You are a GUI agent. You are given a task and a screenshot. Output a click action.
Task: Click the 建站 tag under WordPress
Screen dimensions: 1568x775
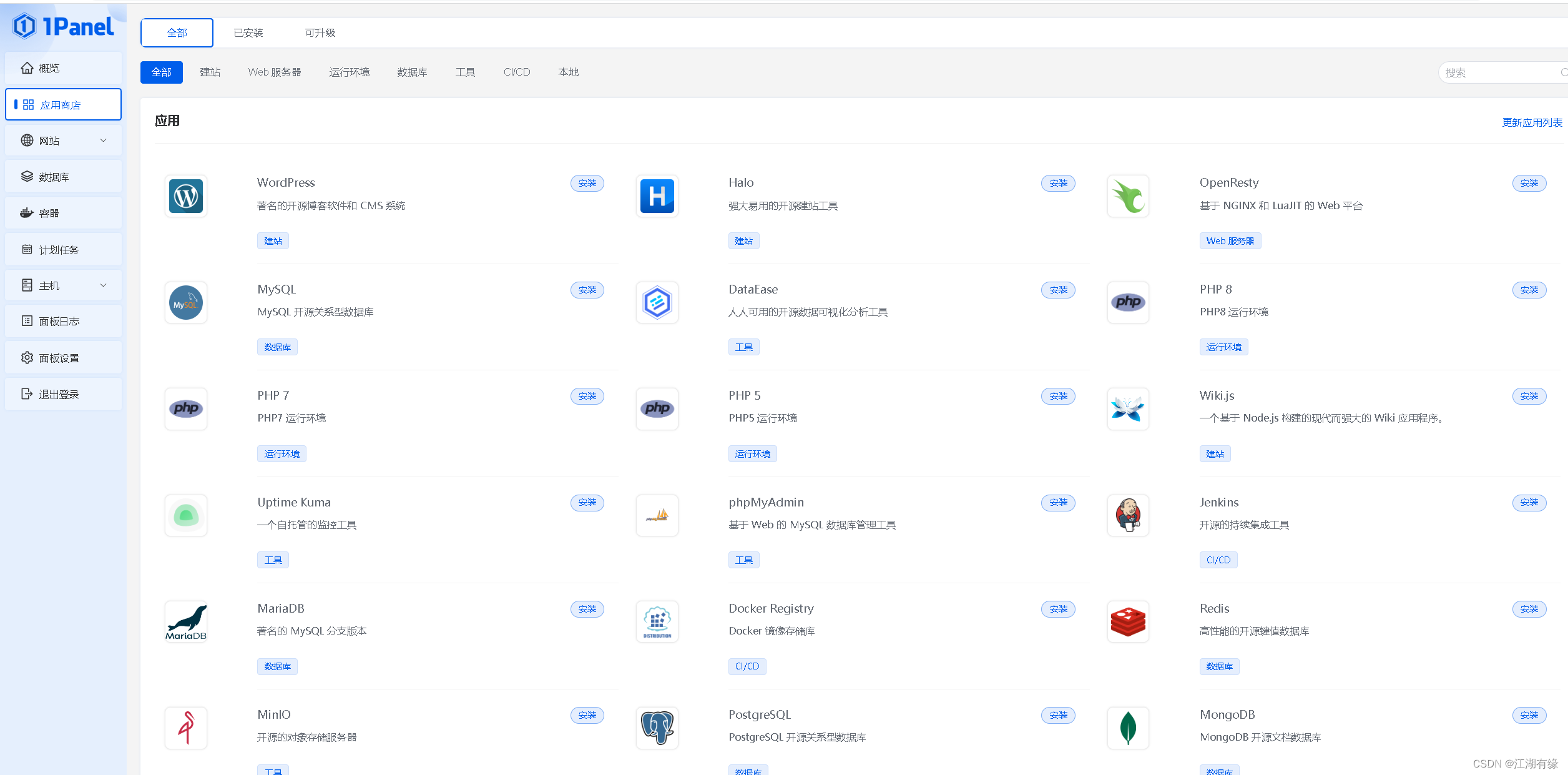(x=273, y=241)
